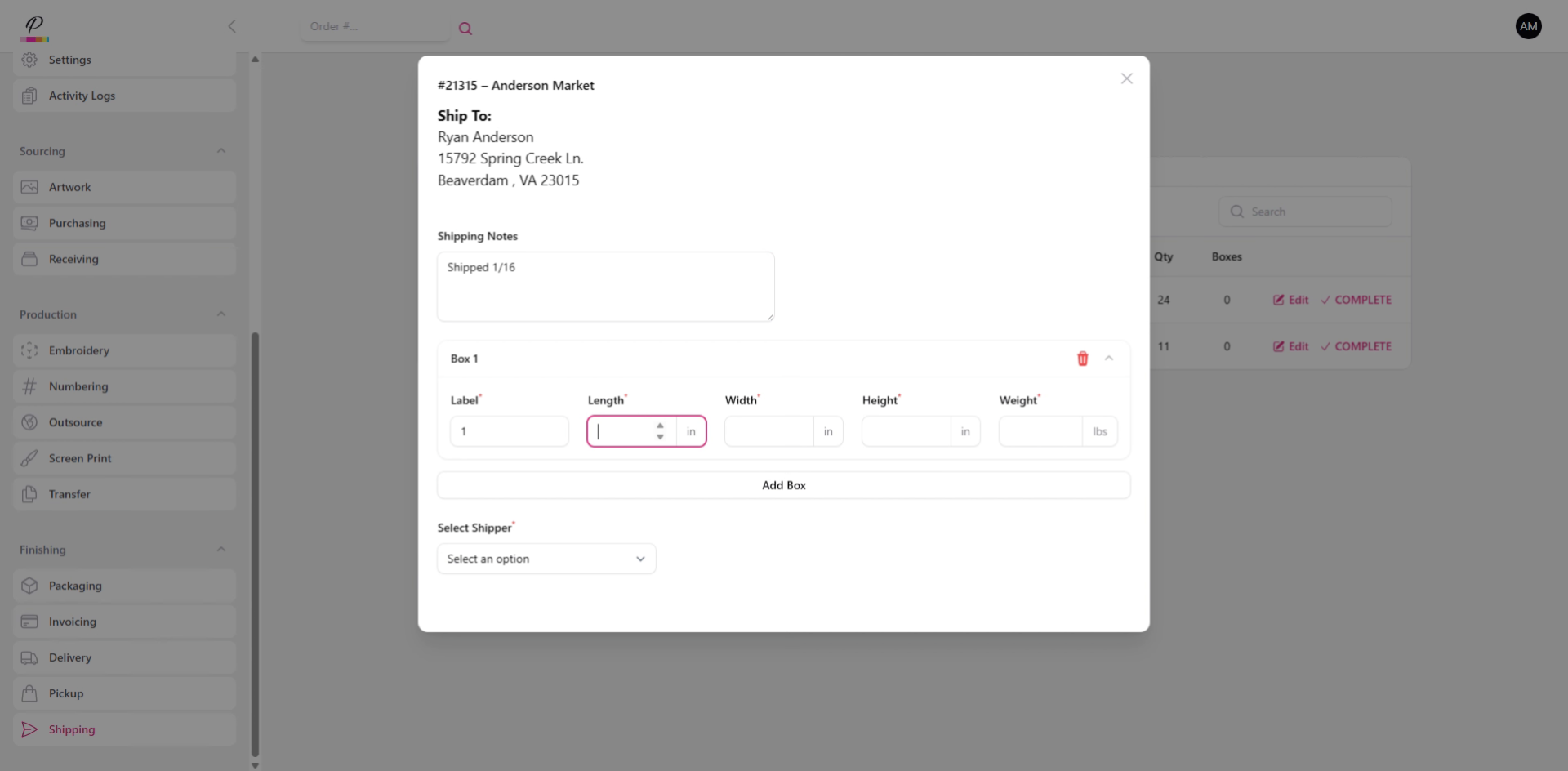This screenshot has width=1568, height=771.
Task: Collapse the Box 1 section chevron
Action: pos(1108,359)
